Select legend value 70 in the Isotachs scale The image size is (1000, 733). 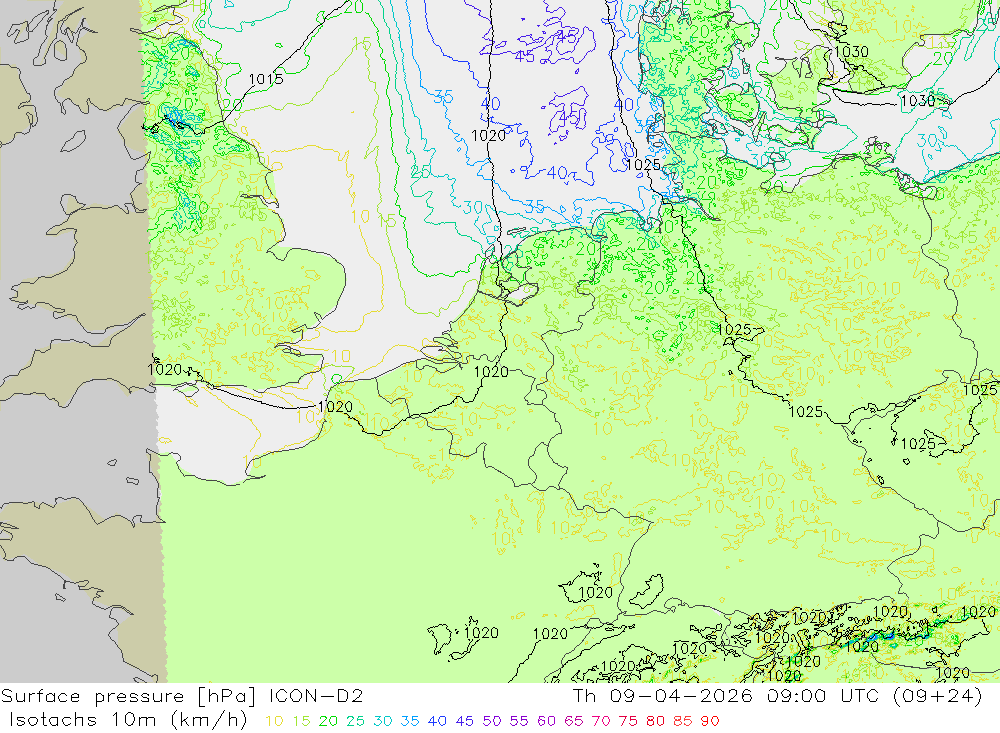[601, 721]
